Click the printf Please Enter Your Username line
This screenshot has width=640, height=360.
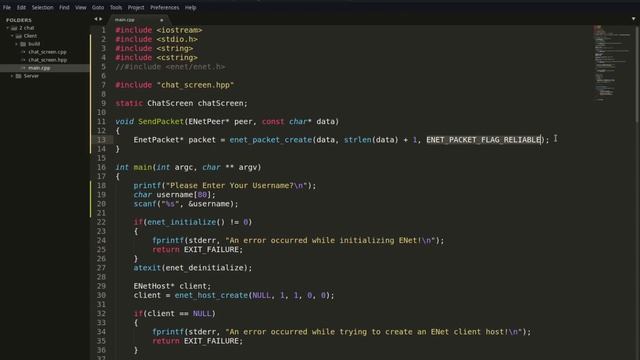[225, 186]
